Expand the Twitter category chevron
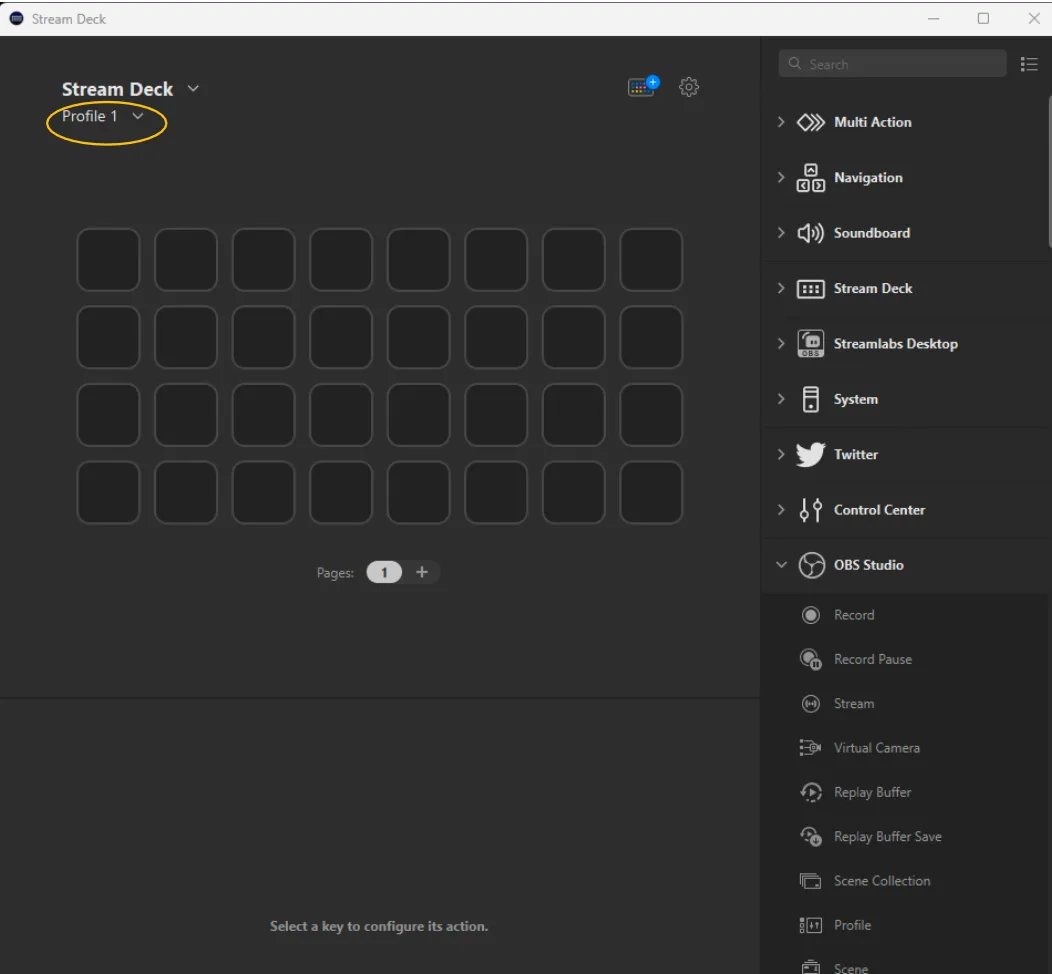 [781, 454]
